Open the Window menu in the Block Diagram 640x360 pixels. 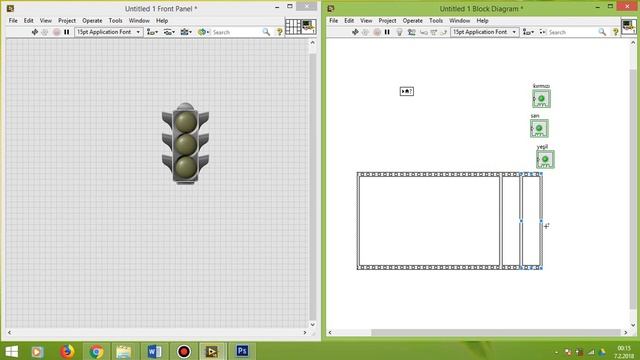[x=460, y=20]
